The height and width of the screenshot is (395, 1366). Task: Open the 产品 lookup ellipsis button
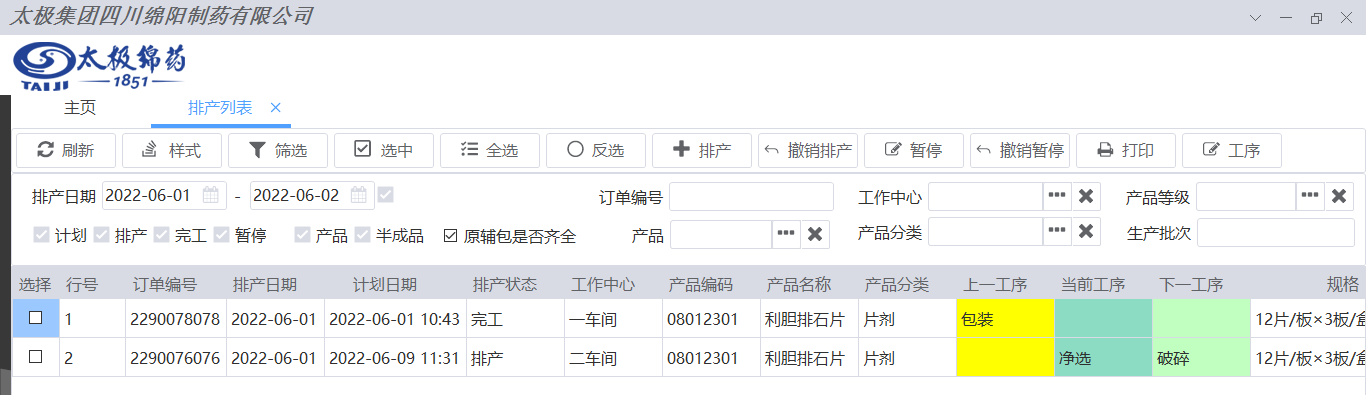tap(787, 233)
